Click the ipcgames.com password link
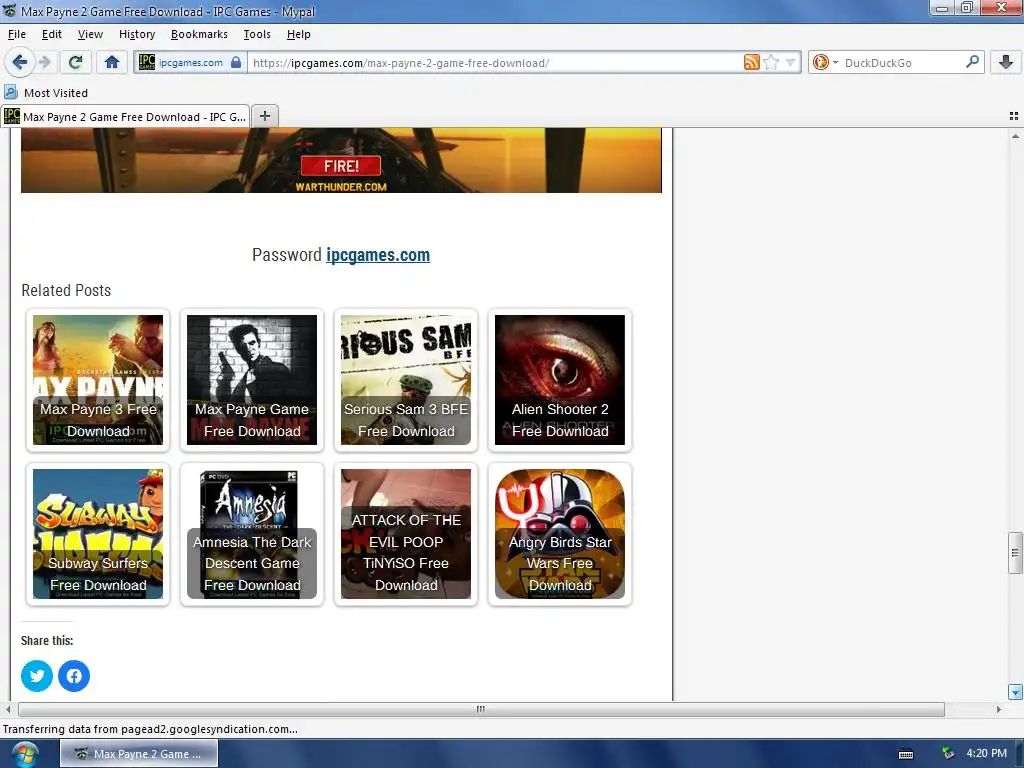The height and width of the screenshot is (768, 1024). (378, 255)
